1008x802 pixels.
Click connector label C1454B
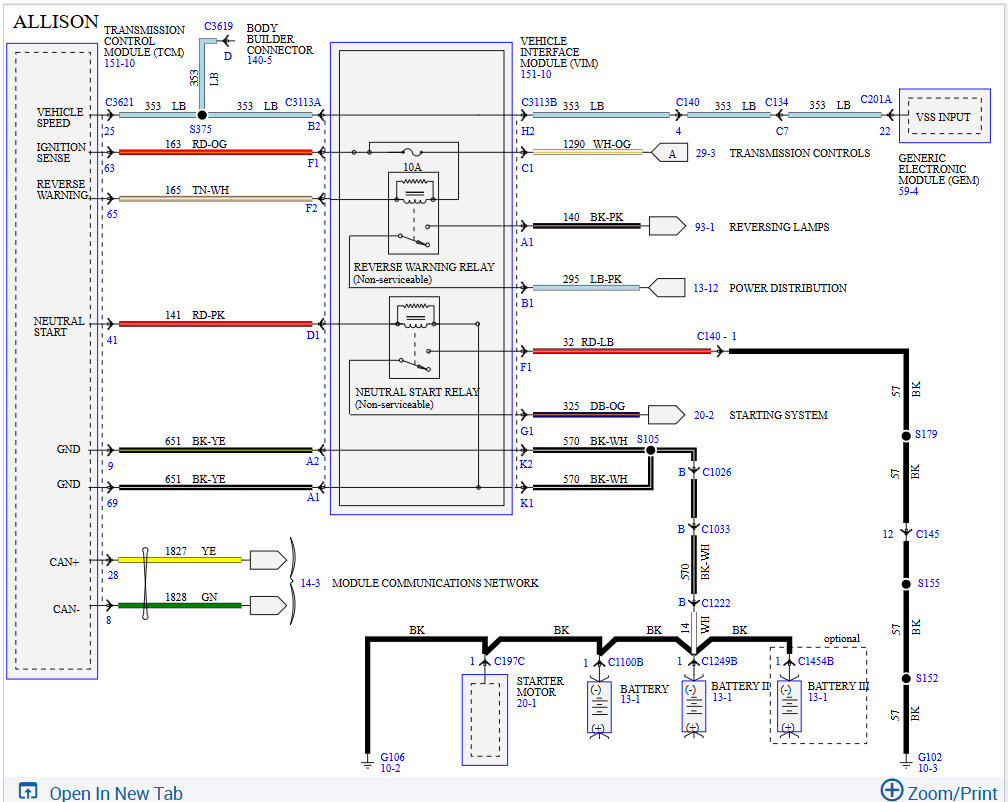click(815, 661)
